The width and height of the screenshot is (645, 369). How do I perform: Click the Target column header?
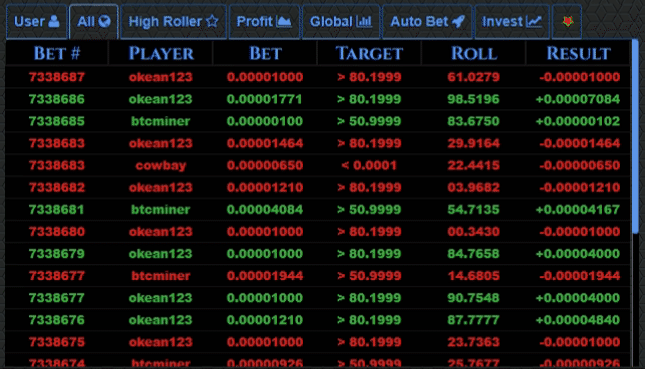pyautogui.click(x=369, y=53)
